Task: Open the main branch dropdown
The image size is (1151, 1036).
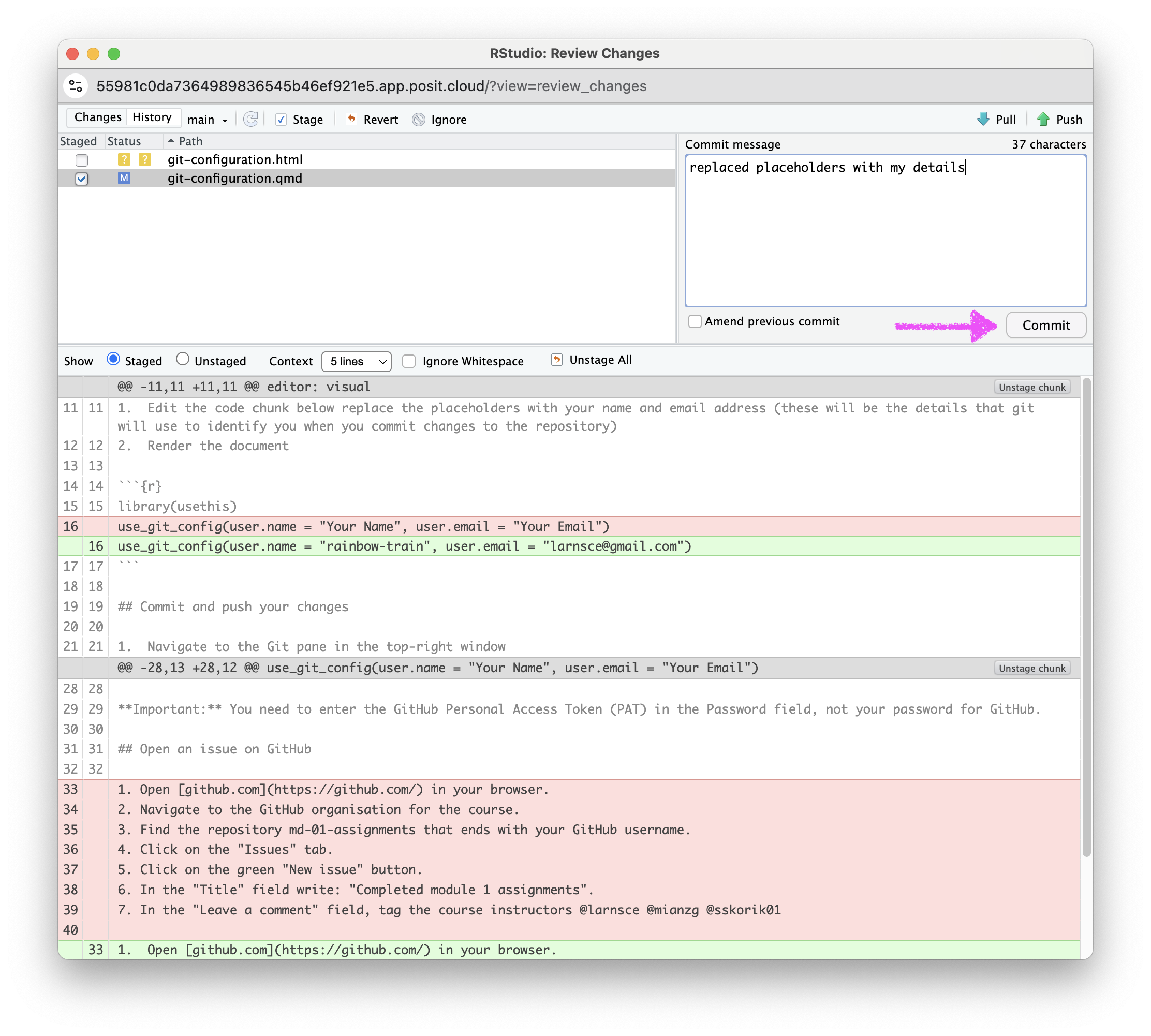Action: click(x=208, y=120)
